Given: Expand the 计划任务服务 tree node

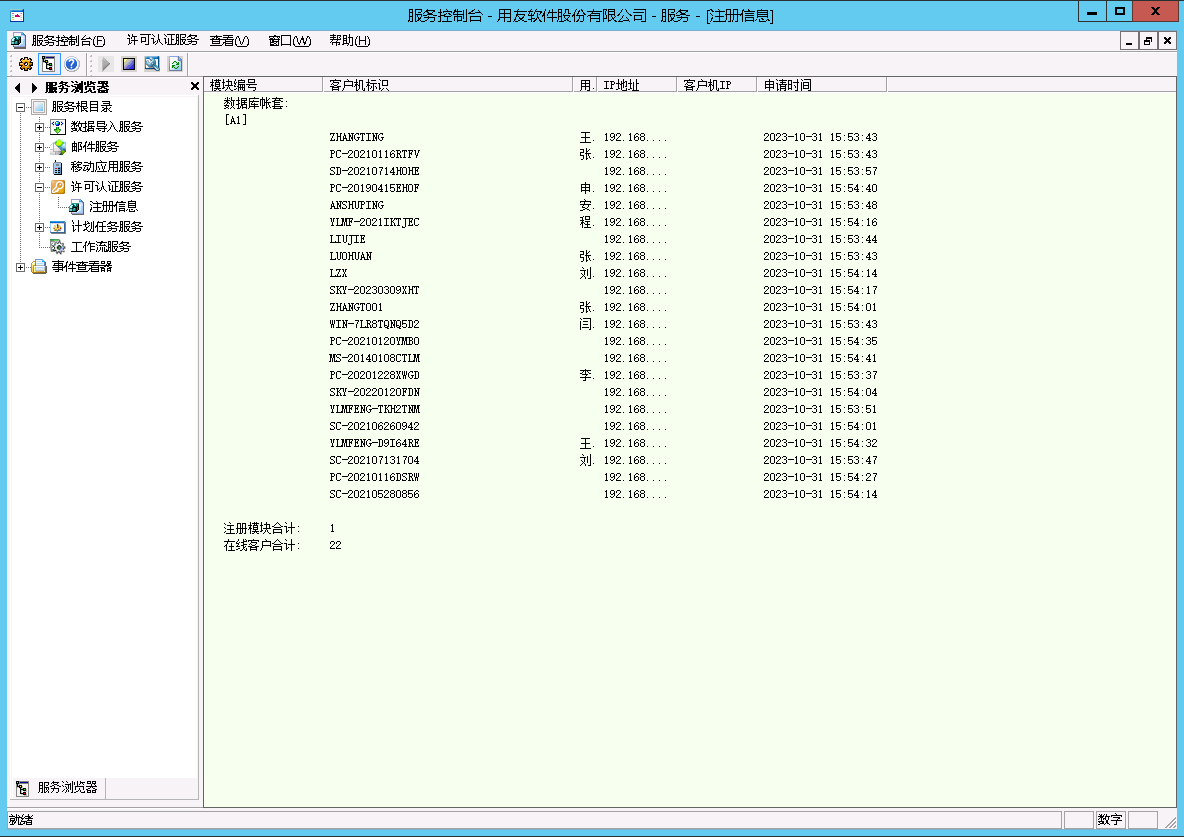Looking at the screenshot, I should pos(40,227).
